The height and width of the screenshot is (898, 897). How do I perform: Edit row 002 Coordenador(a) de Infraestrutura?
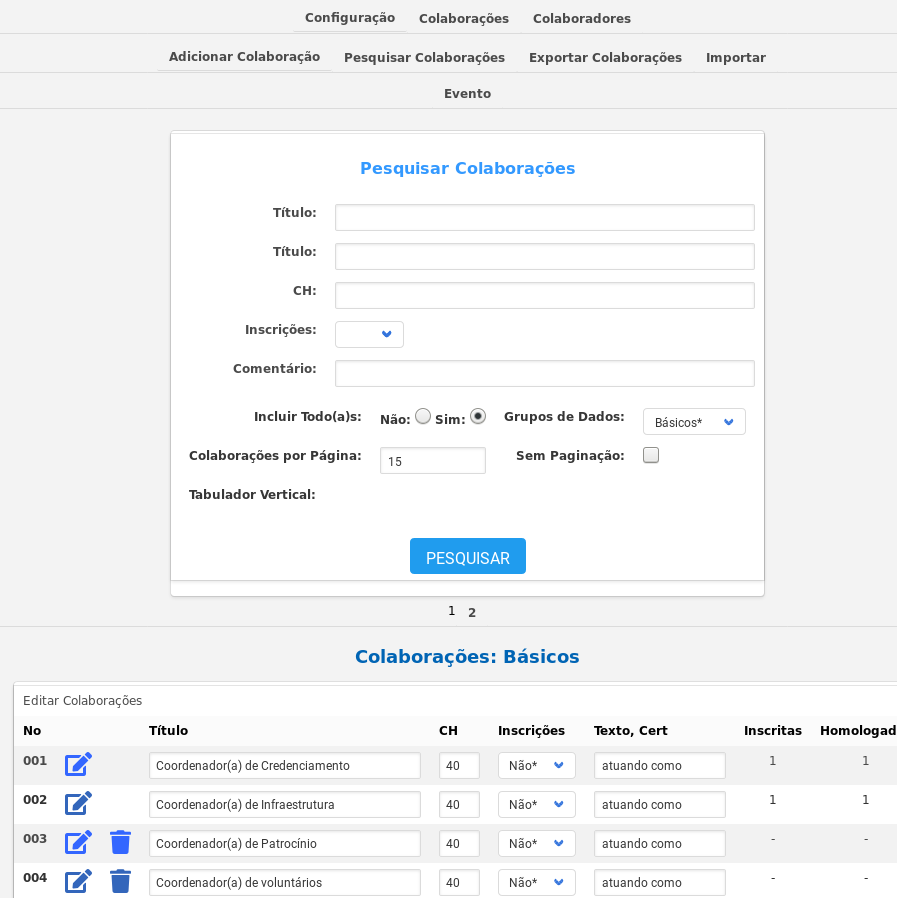coord(78,803)
